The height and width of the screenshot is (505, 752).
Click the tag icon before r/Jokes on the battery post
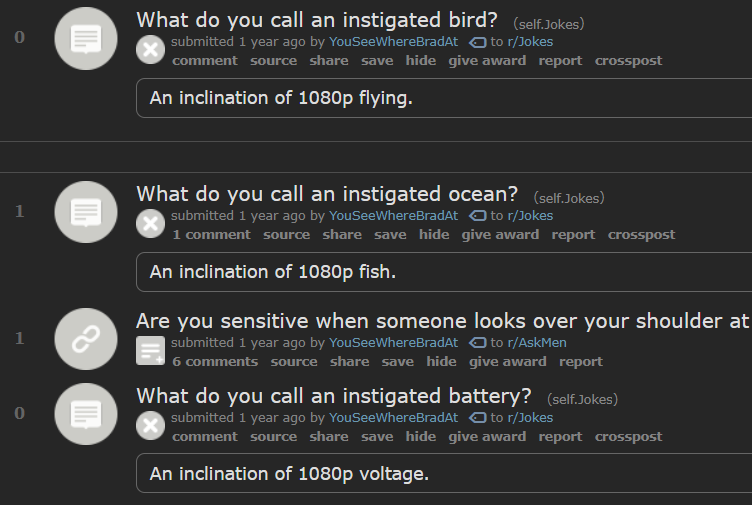click(478, 418)
